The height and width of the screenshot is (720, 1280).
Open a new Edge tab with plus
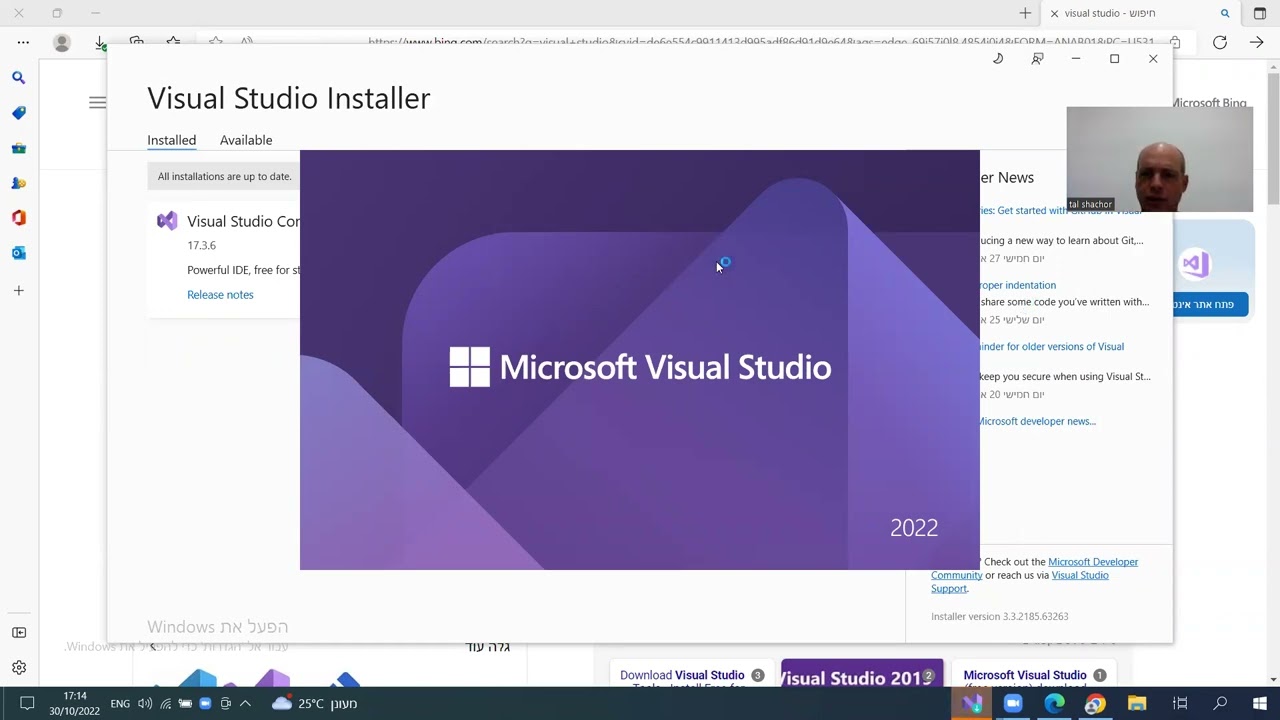1025,13
